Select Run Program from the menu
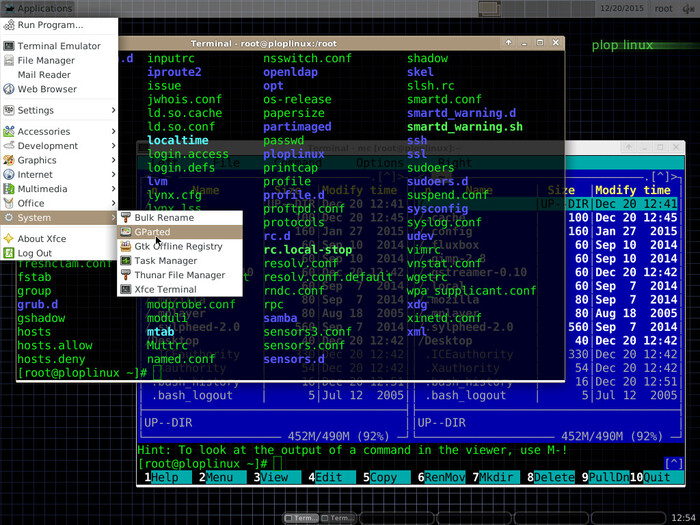 [x=50, y=25]
